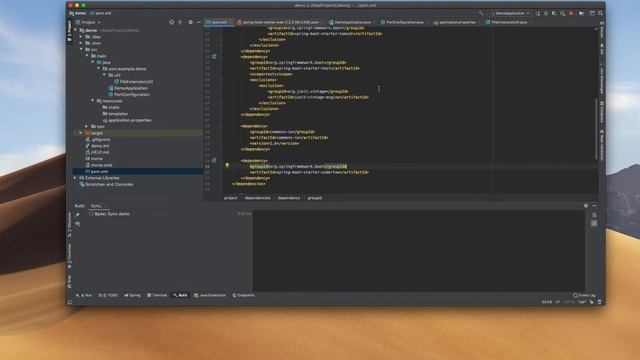Click the eye filter icon in Build panel
The image size is (640, 360).
click(78, 224)
